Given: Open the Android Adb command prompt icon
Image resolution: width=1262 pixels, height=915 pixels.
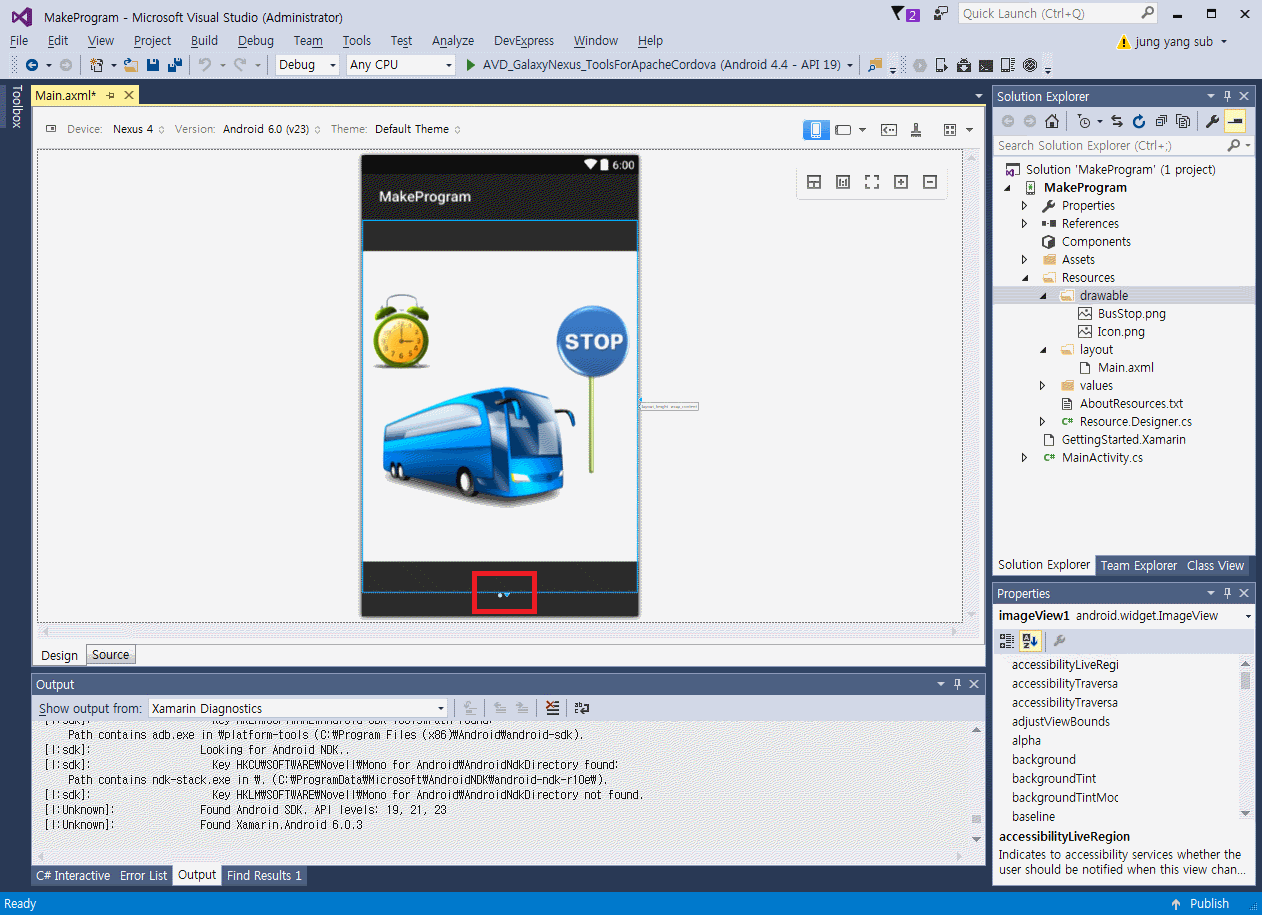Looking at the screenshot, I should [x=986, y=65].
